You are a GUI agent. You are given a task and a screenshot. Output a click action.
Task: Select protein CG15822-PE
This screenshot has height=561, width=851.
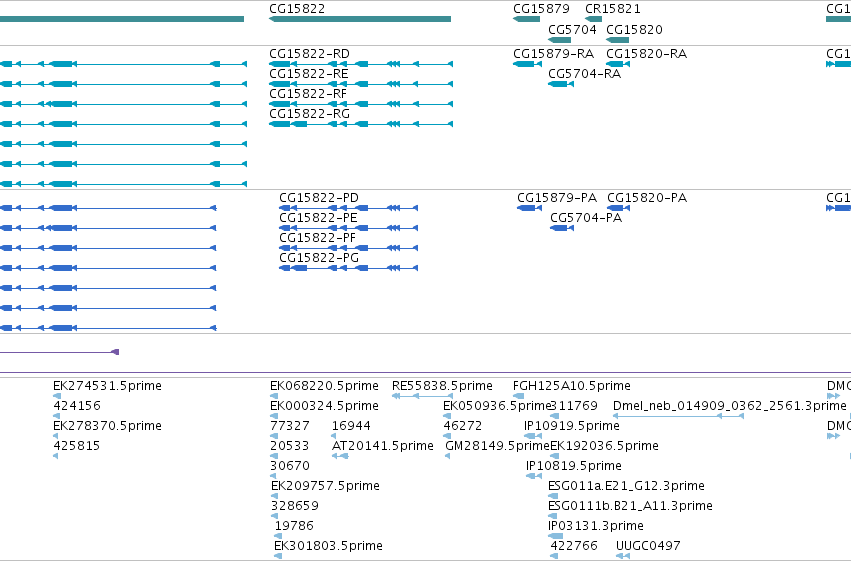click(x=348, y=228)
